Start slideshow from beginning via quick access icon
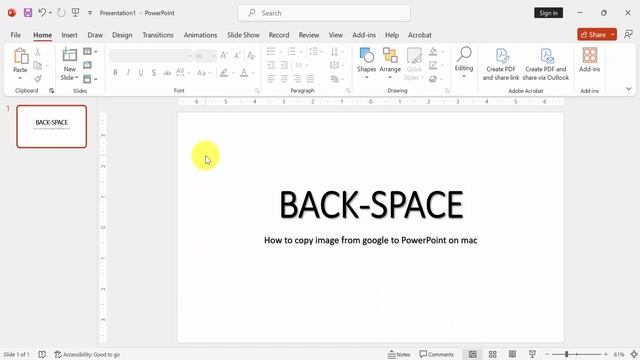Viewport: 640px width, 360px height. (x=76, y=13)
